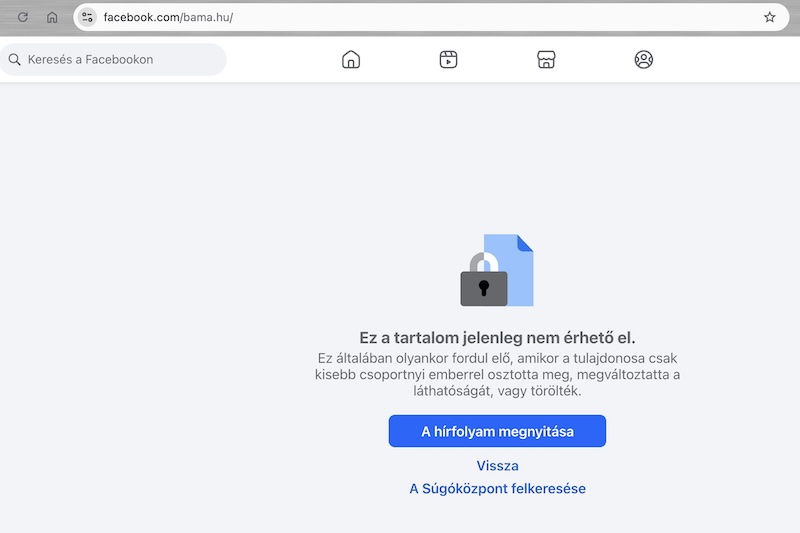Click the browser home button

(x=52, y=17)
